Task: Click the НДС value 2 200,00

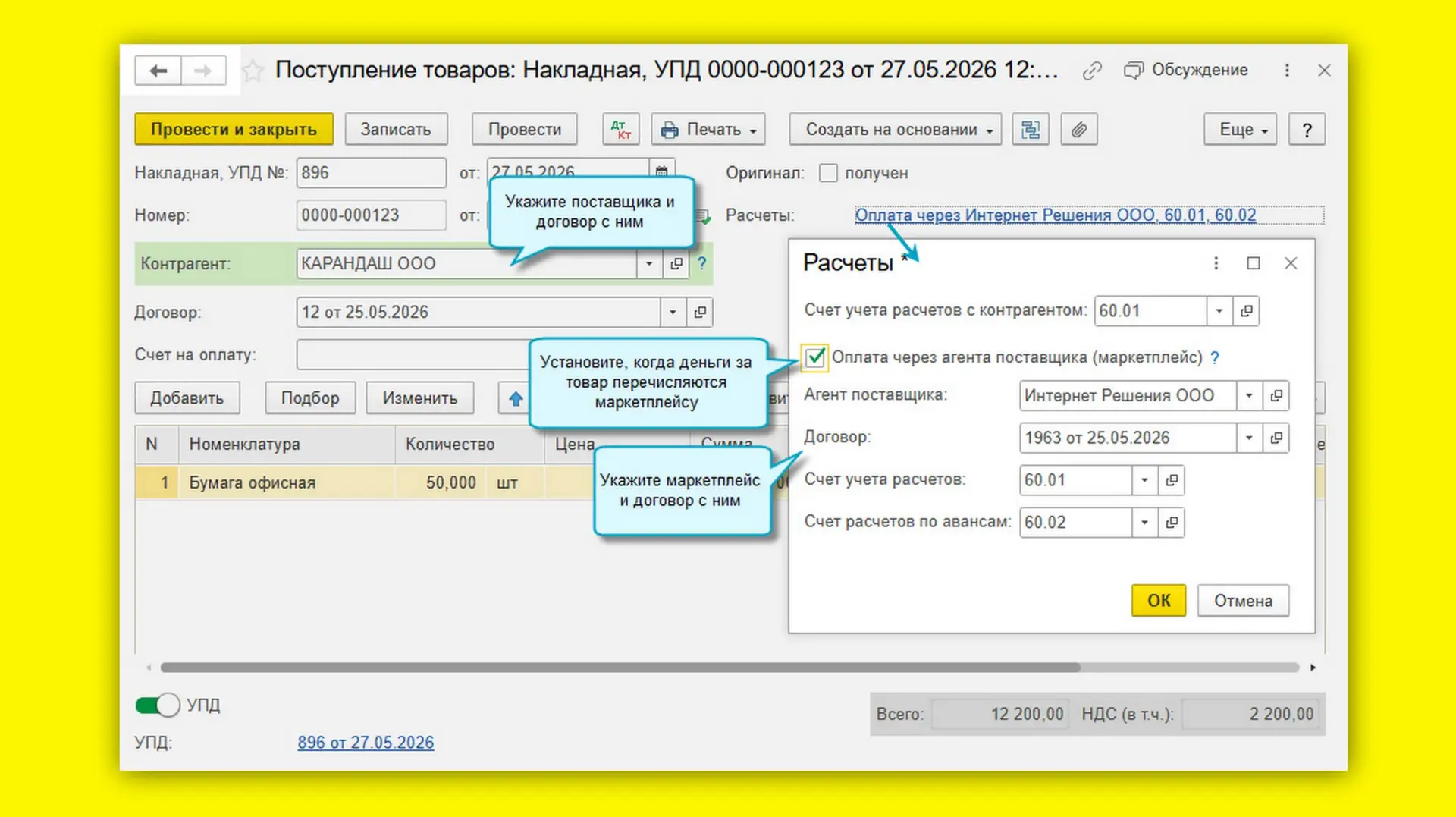Action: pyautogui.click(x=1250, y=715)
